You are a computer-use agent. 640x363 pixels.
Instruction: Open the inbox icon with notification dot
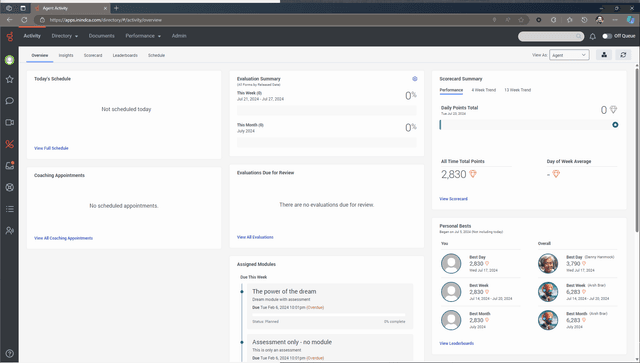point(9,166)
